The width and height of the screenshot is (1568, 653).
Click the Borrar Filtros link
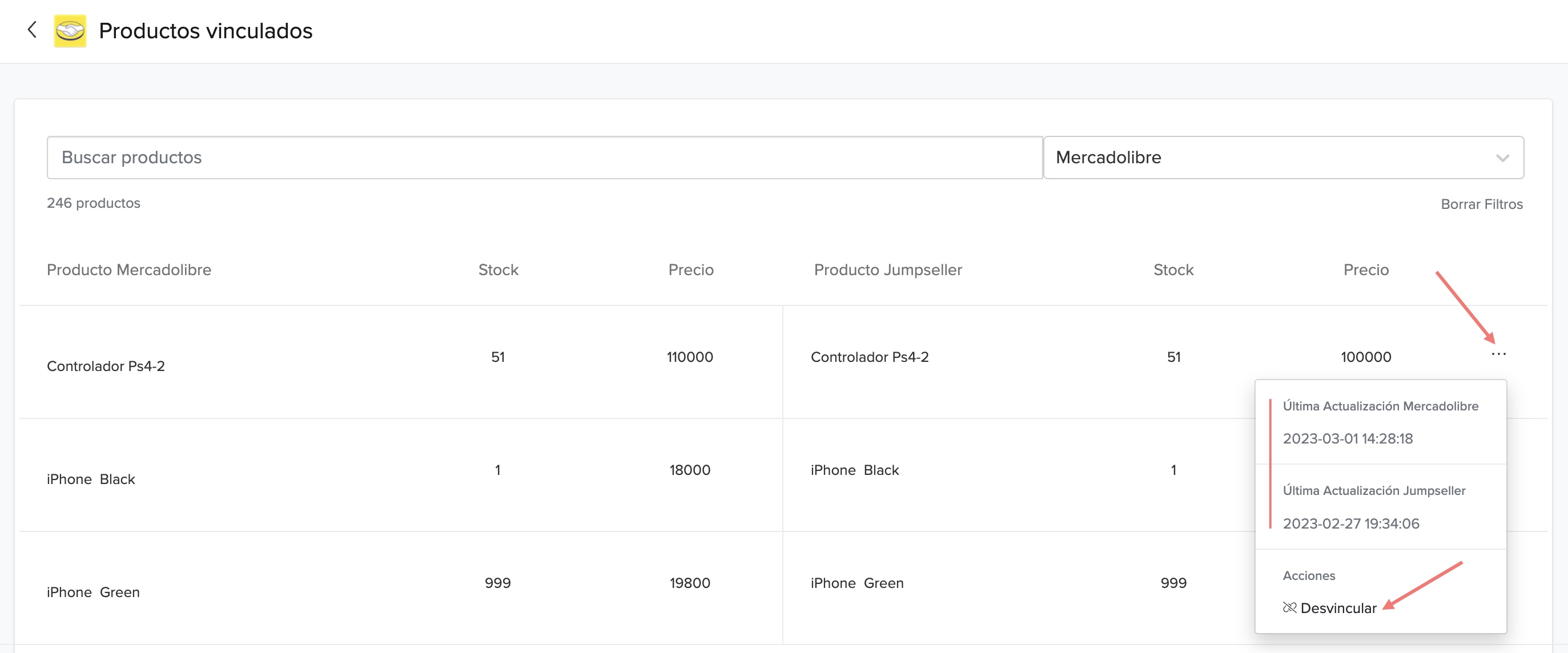(1481, 204)
